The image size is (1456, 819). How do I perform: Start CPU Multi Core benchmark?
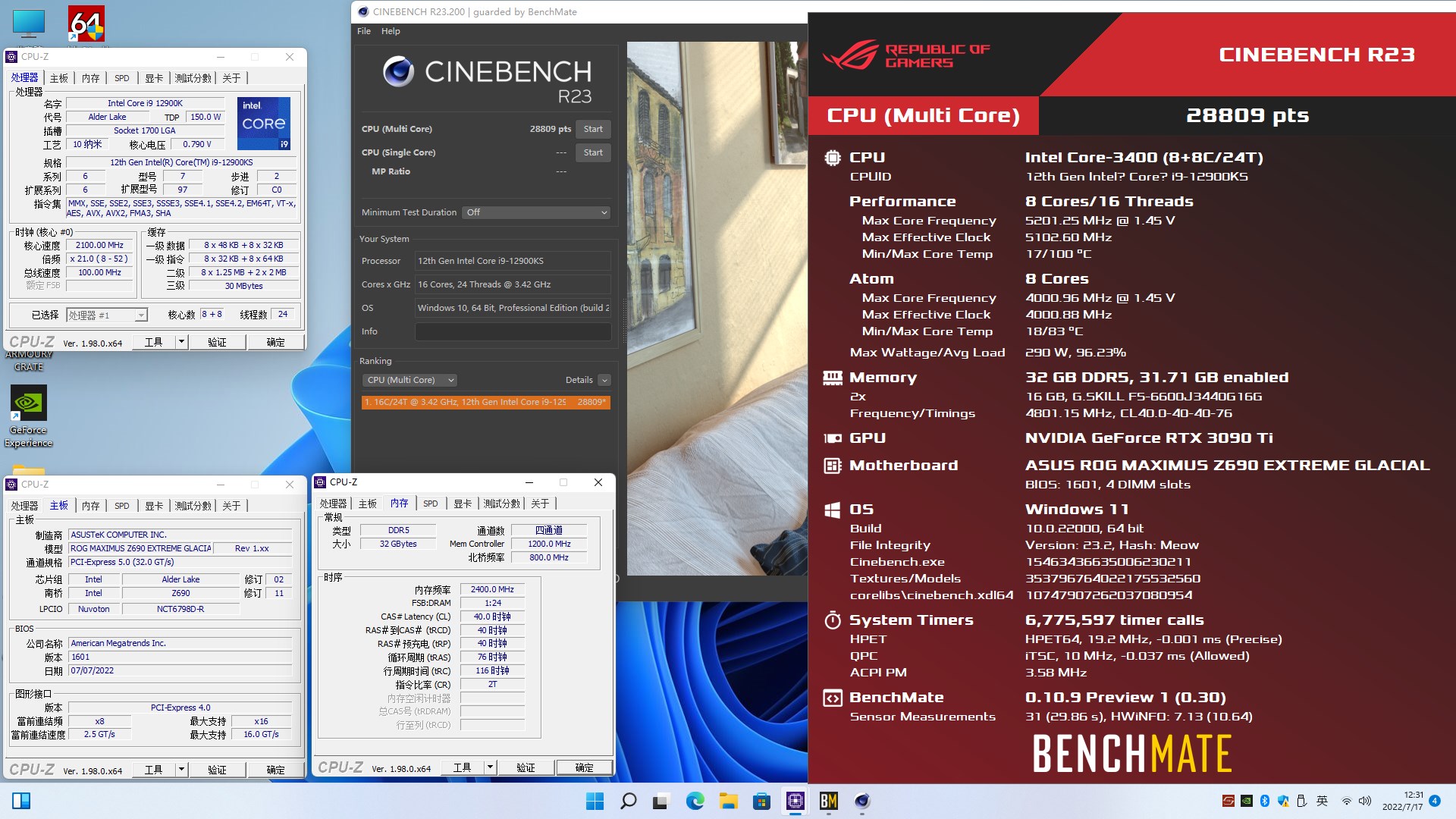click(x=593, y=129)
